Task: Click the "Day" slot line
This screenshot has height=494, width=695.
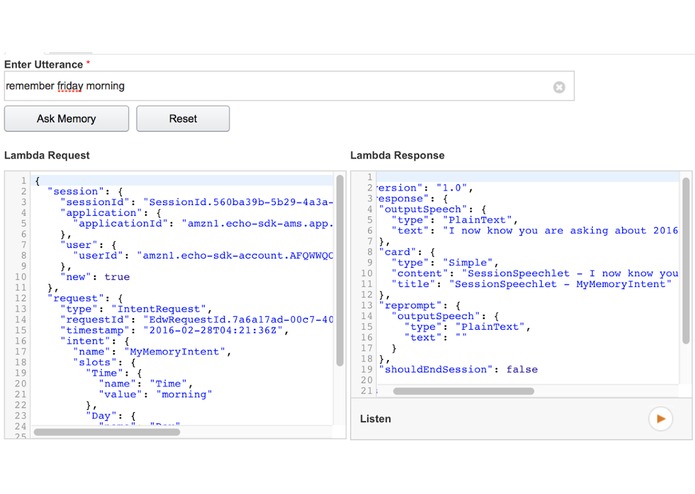Action: click(111, 416)
